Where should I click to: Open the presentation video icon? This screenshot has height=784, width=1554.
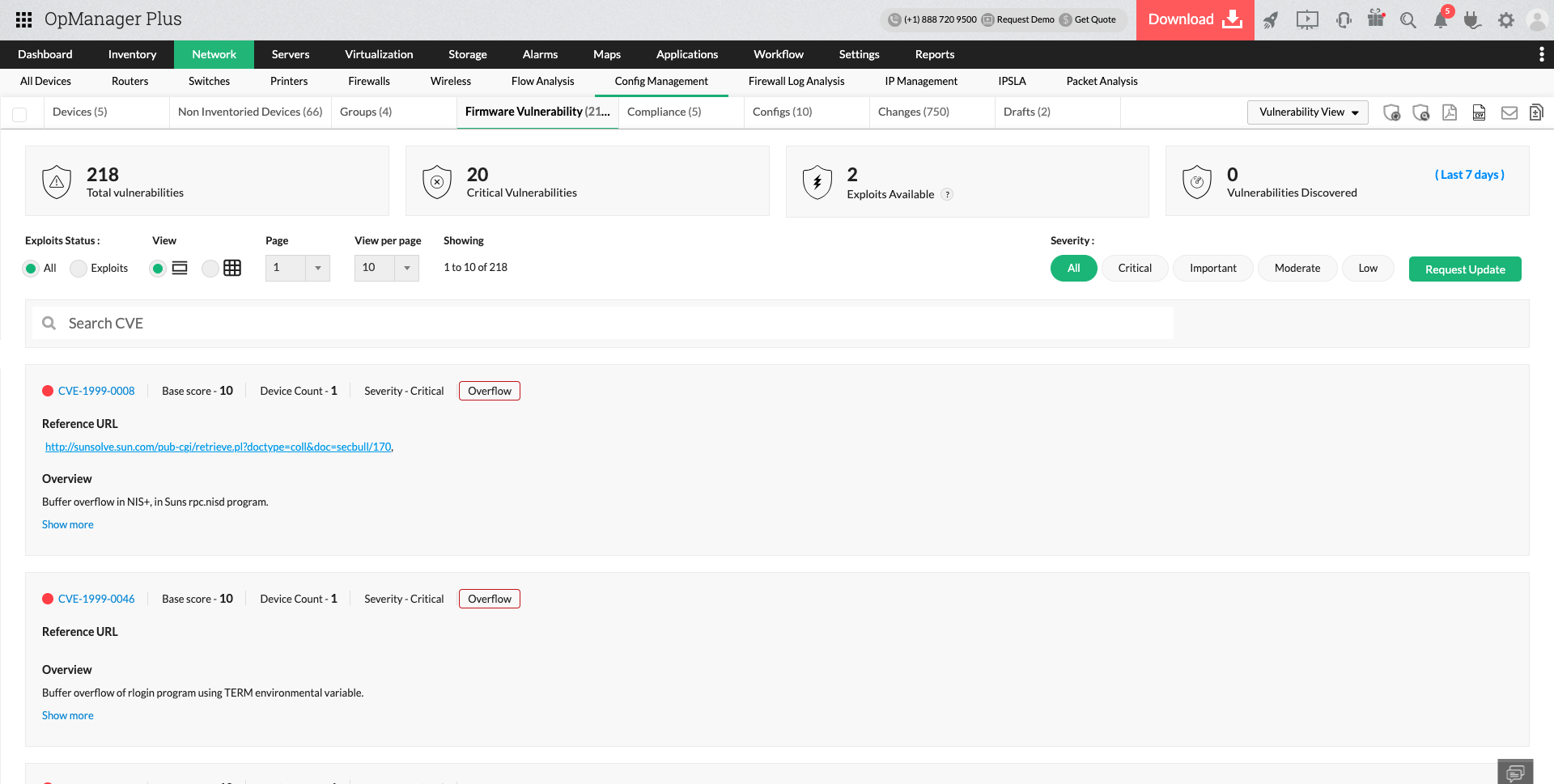coord(1307,19)
